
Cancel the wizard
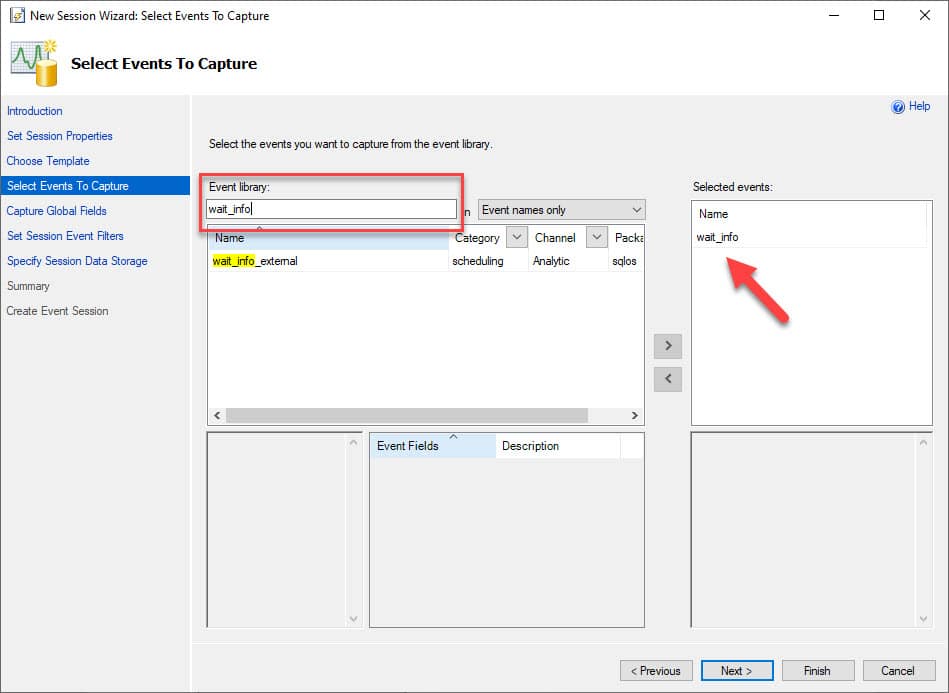898,671
